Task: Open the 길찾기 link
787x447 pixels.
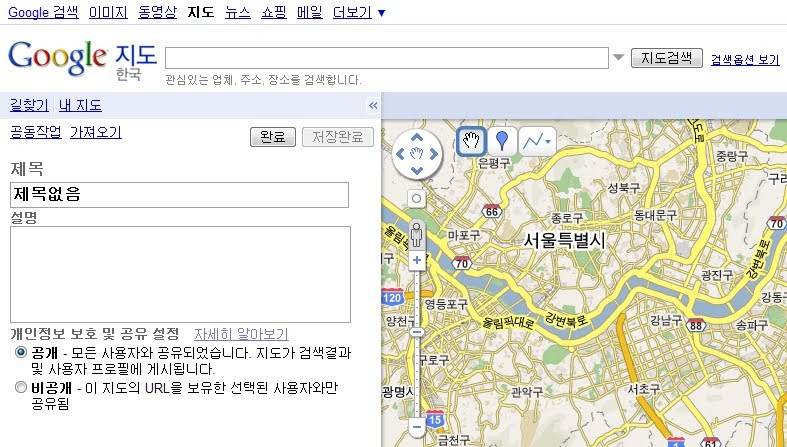Action: (29, 105)
